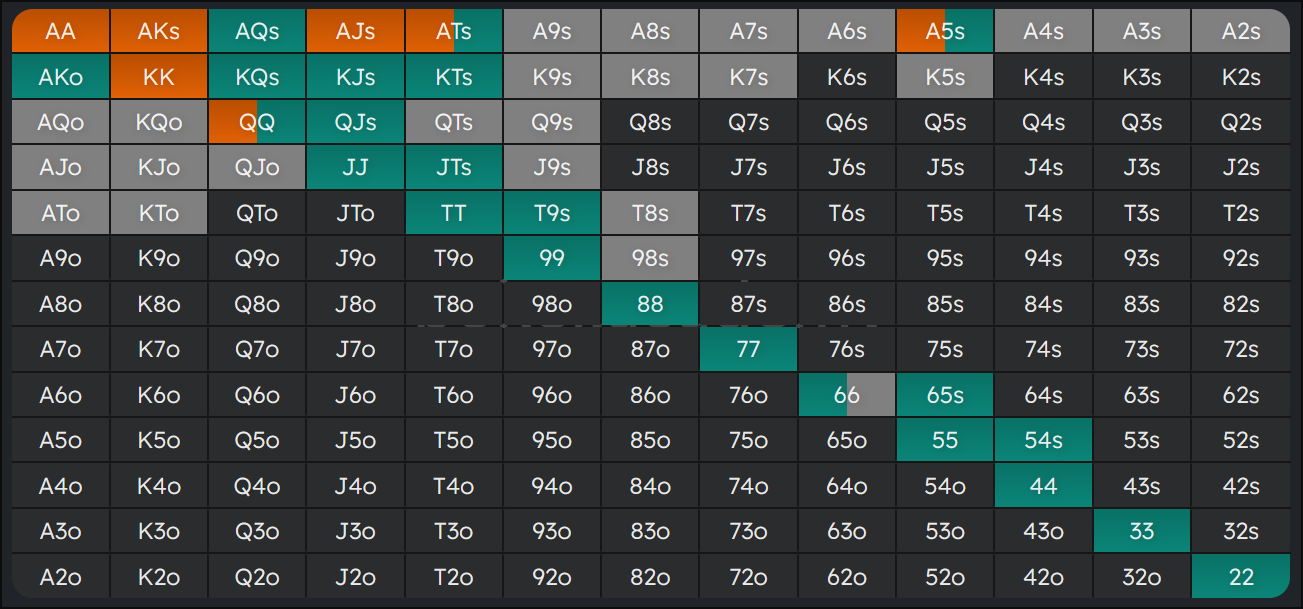This screenshot has width=1303, height=609.
Task: Select the 66 half-teal half-gray cell
Action: (847, 395)
